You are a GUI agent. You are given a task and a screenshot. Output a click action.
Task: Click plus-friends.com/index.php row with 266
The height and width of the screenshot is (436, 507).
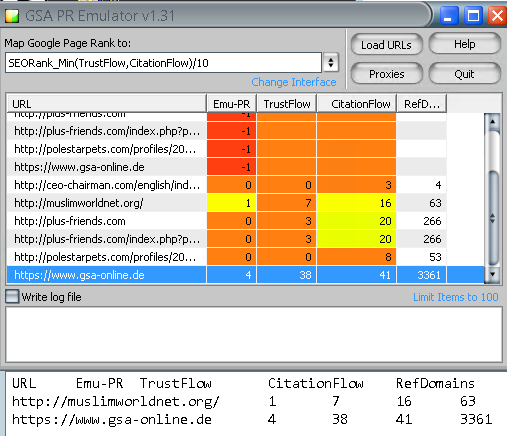click(227, 239)
